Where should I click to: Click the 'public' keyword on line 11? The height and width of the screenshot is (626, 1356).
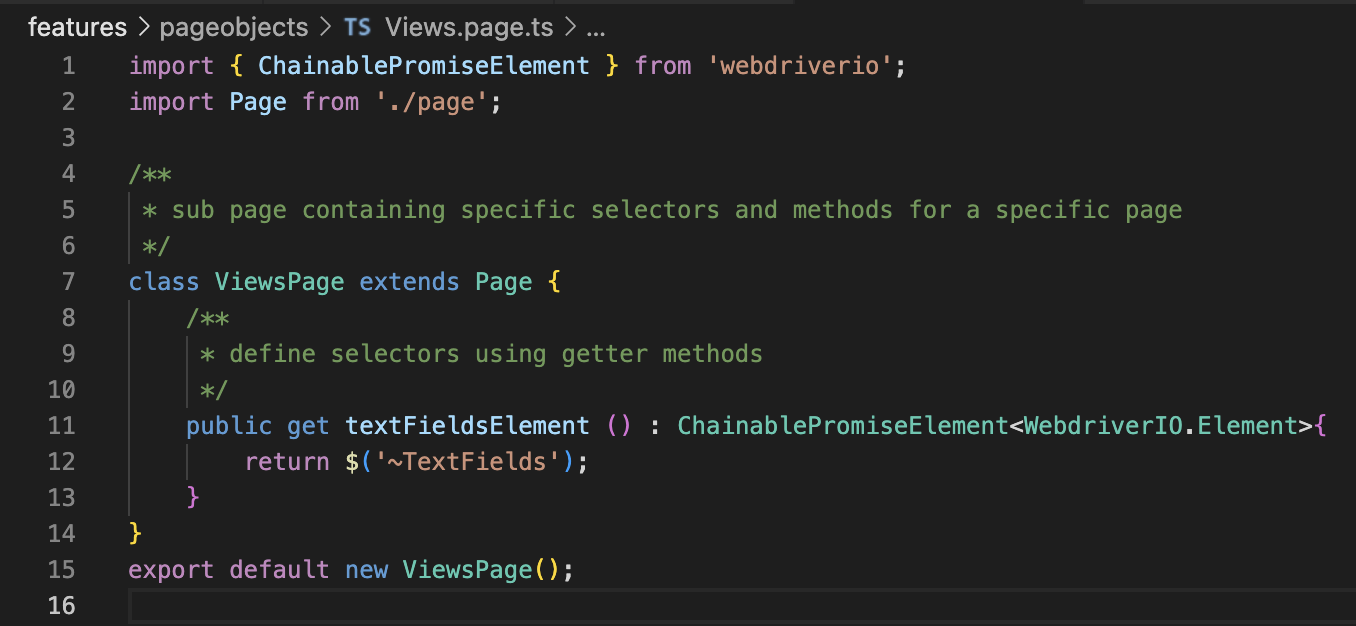tap(229, 426)
